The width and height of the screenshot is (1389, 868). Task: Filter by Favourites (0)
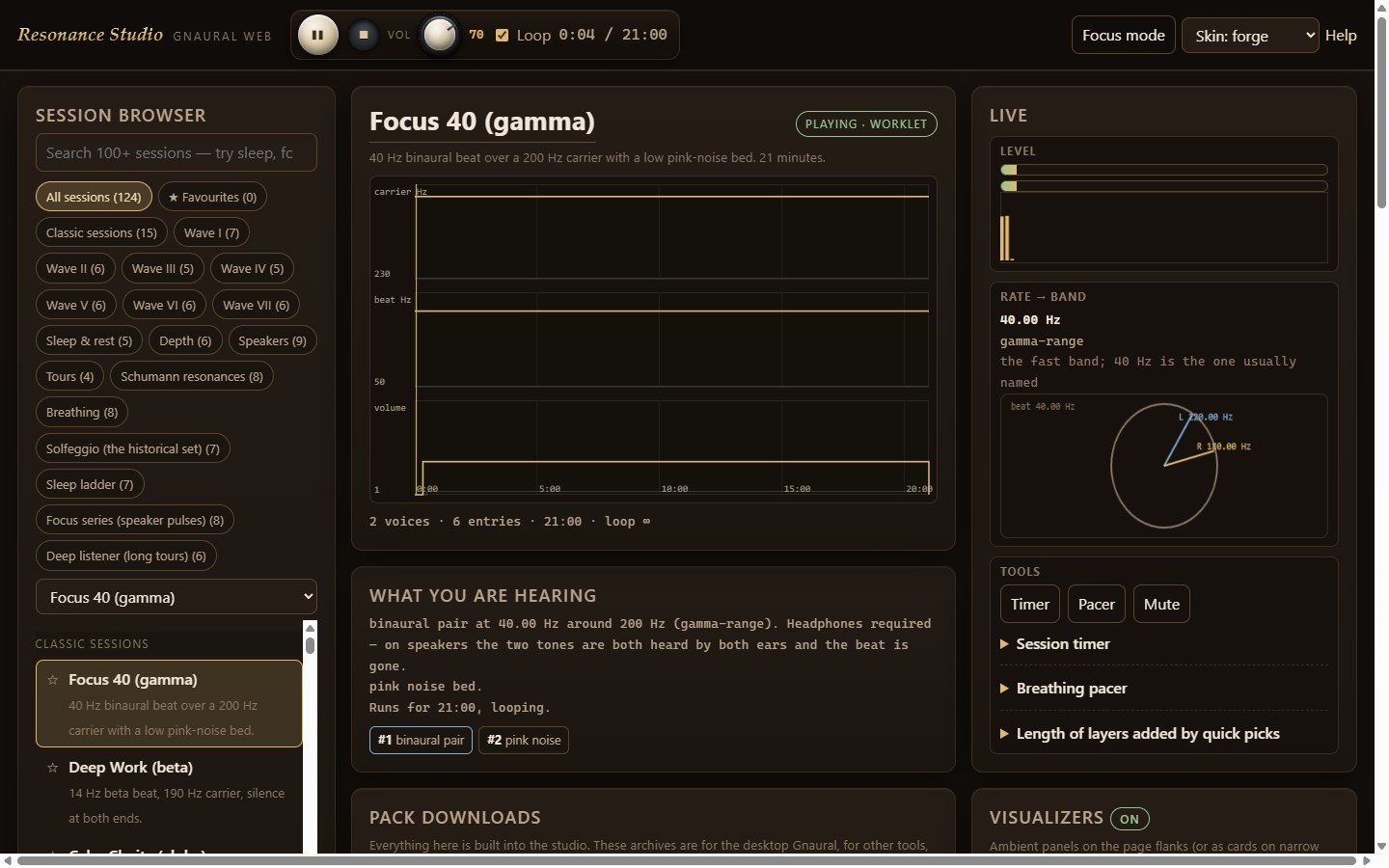(212, 197)
